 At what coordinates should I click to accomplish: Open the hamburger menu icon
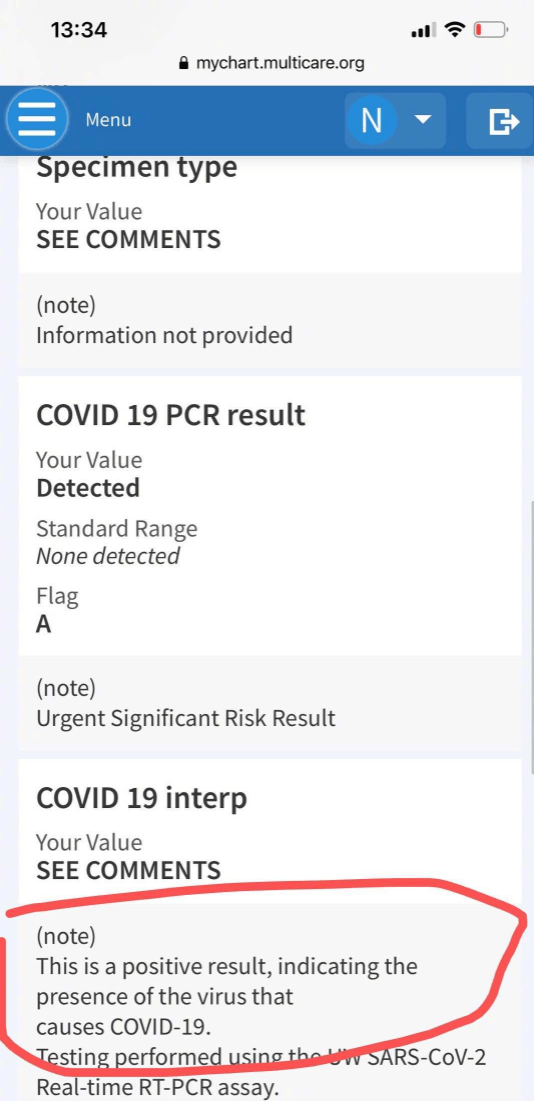tap(36, 121)
